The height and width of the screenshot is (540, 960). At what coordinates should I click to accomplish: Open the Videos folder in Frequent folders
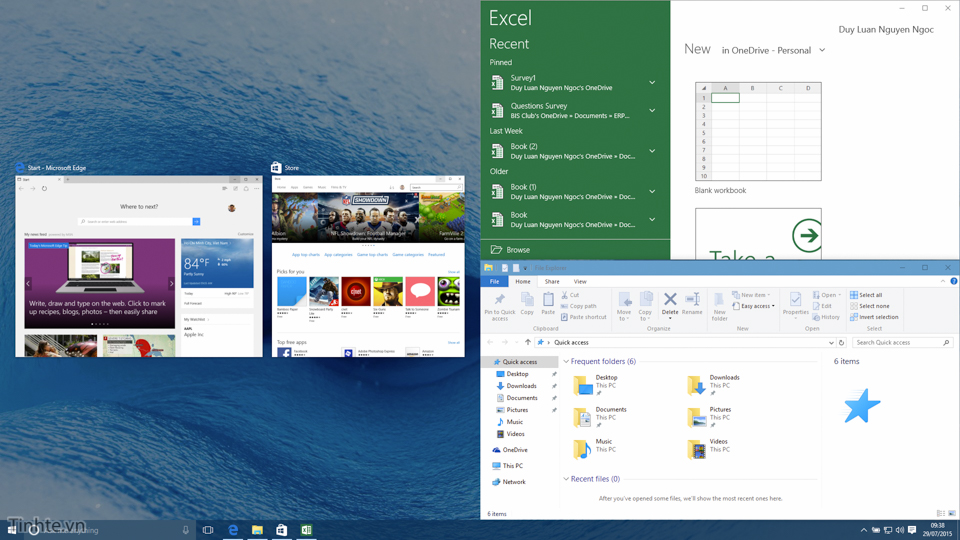(707, 449)
